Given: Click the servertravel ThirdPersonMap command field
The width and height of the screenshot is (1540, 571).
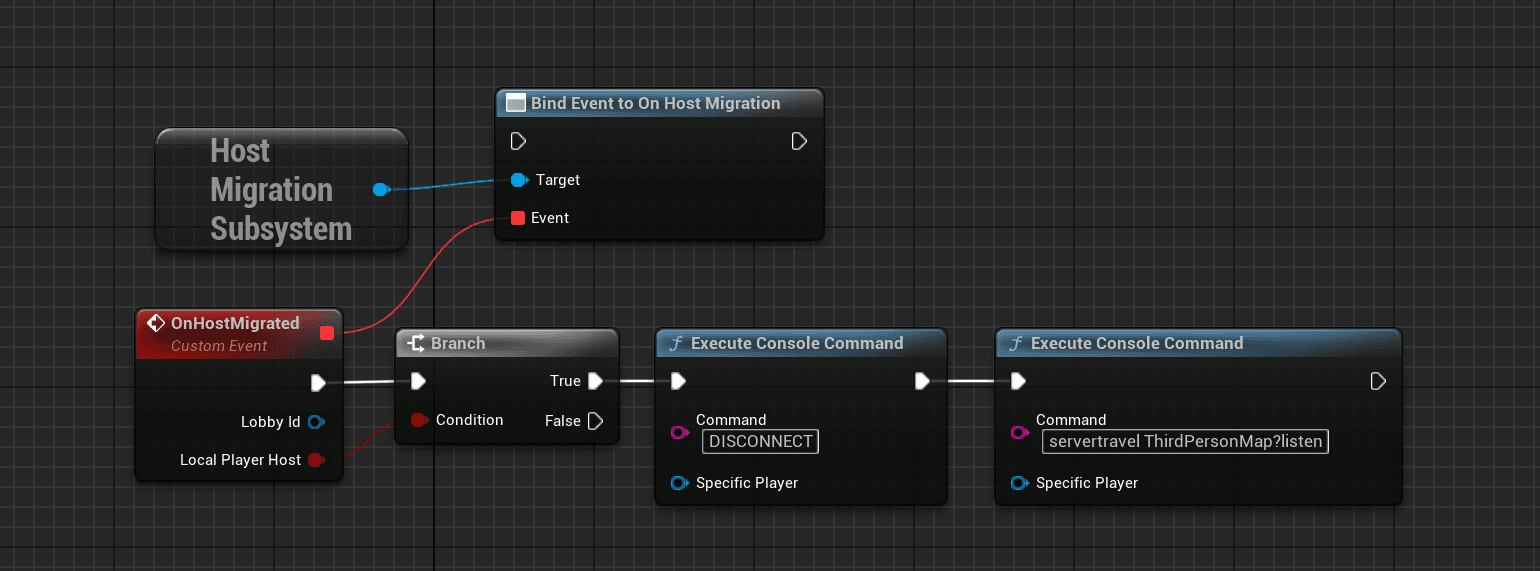Looking at the screenshot, I should coord(1185,441).
